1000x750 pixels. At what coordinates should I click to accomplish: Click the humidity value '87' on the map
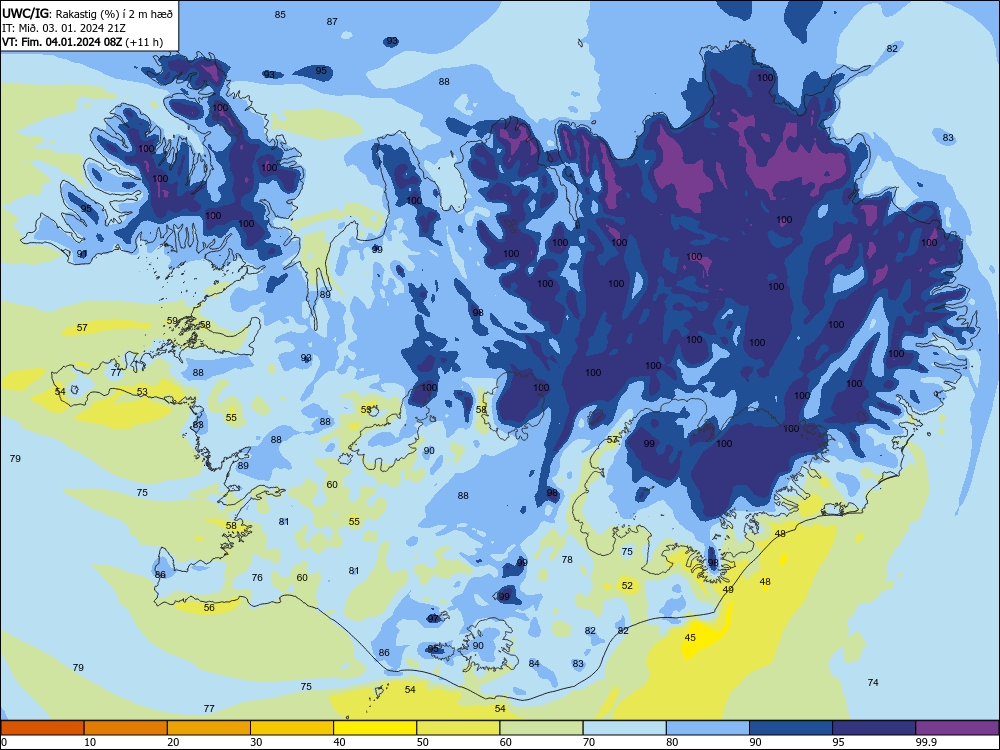[332, 22]
